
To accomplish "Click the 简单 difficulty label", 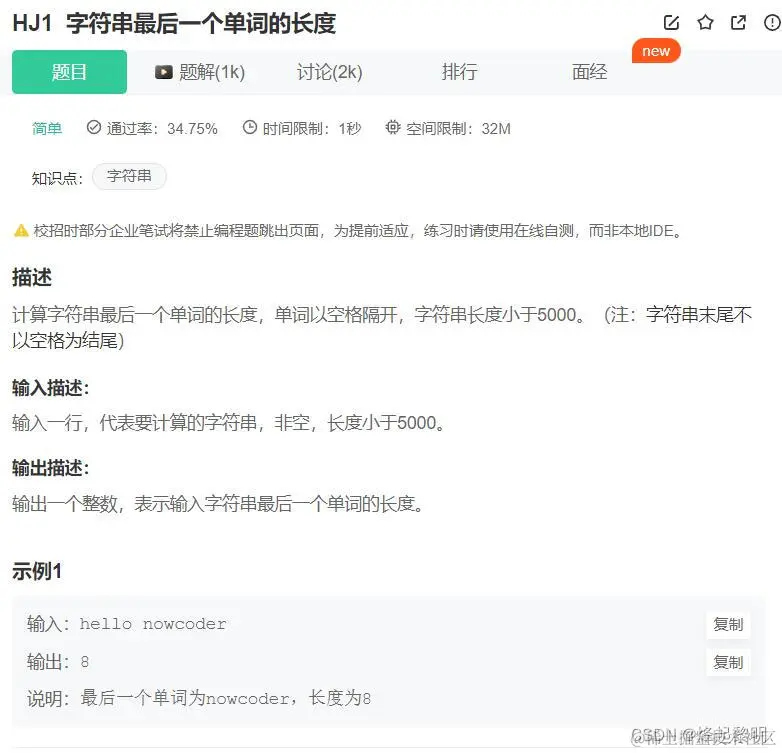I will tap(47, 129).
